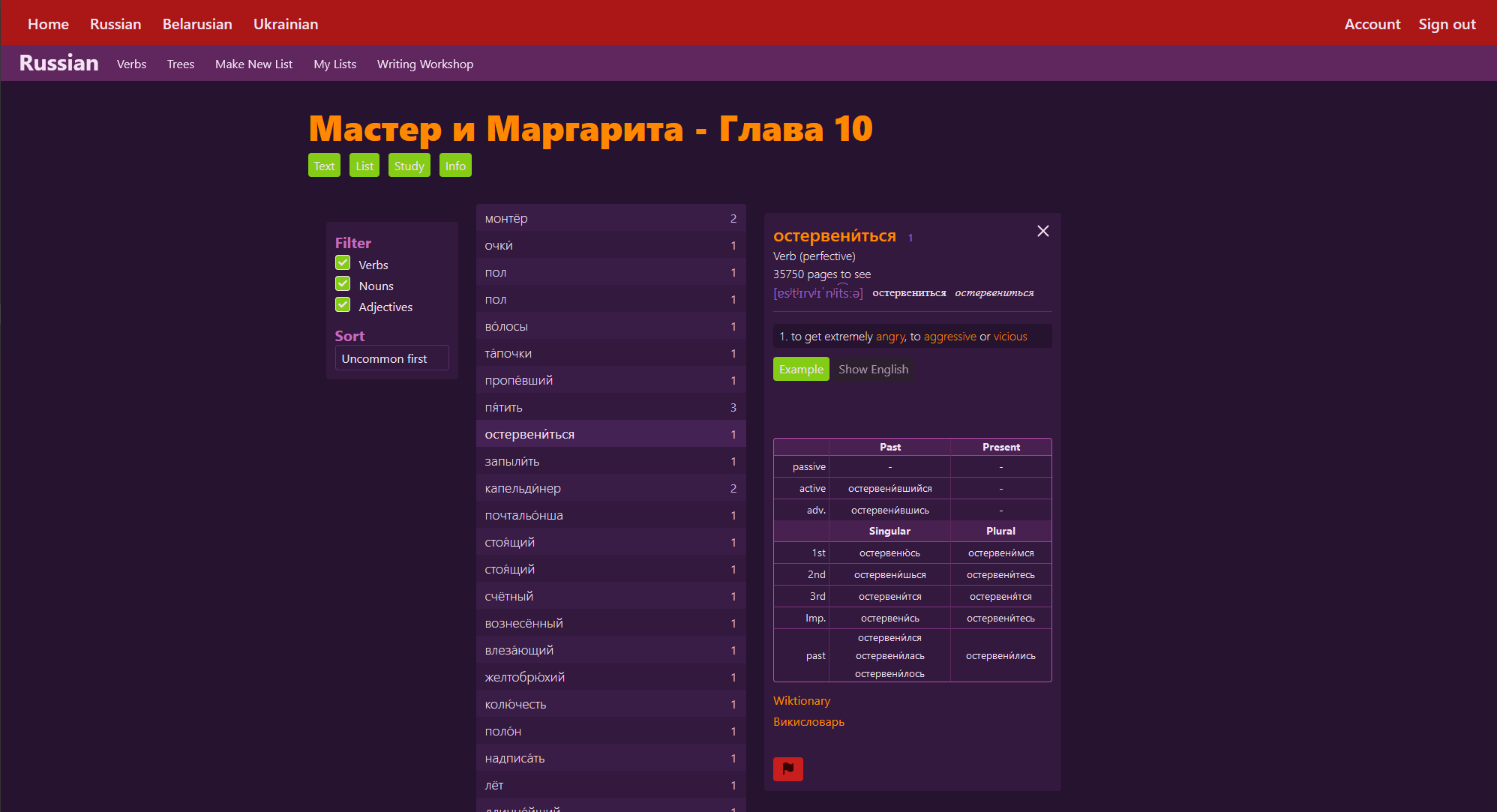Click the red flag report icon
Image resolution: width=1497 pixels, height=812 pixels.
[787, 769]
